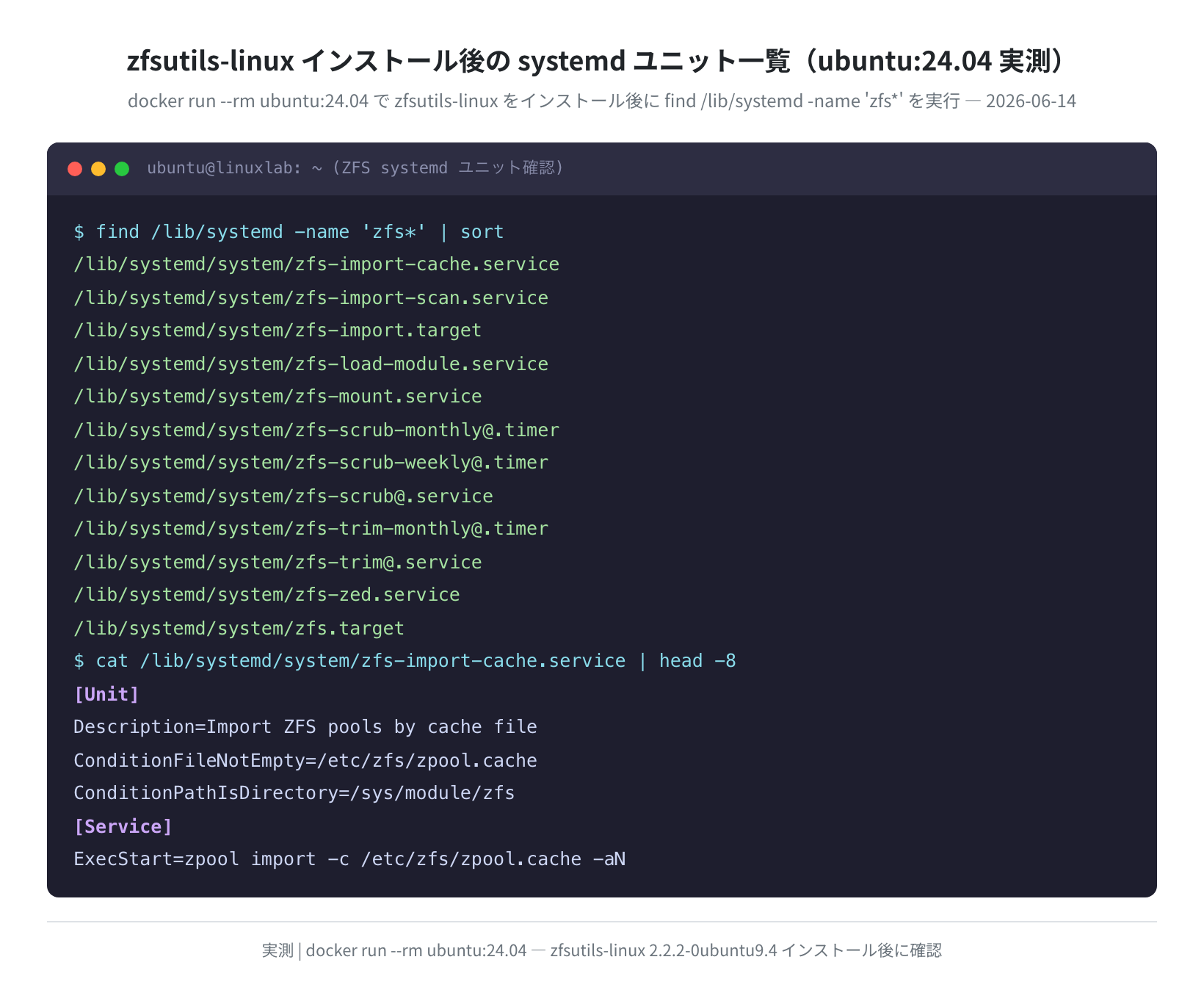Screen dimensions: 1204x990
Task: Select the zfs-zed.service path line
Action: tap(266, 595)
